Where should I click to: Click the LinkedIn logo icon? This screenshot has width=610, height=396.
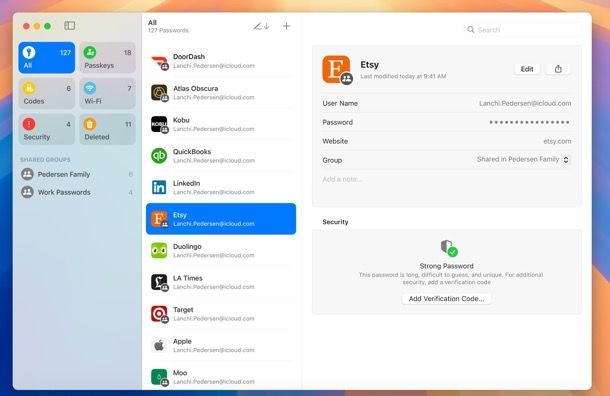click(159, 187)
